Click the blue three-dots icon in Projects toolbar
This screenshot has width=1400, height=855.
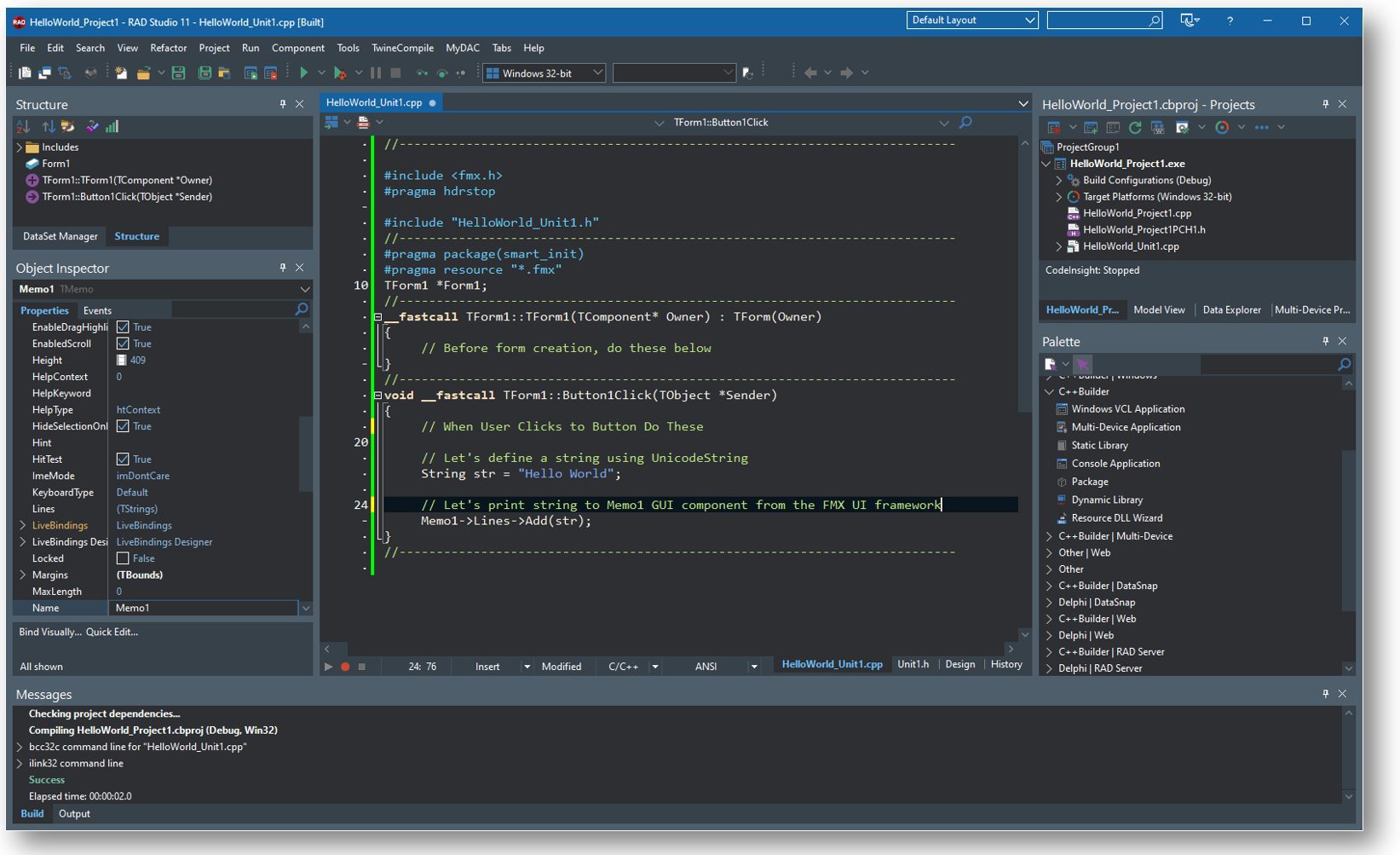(x=1262, y=127)
